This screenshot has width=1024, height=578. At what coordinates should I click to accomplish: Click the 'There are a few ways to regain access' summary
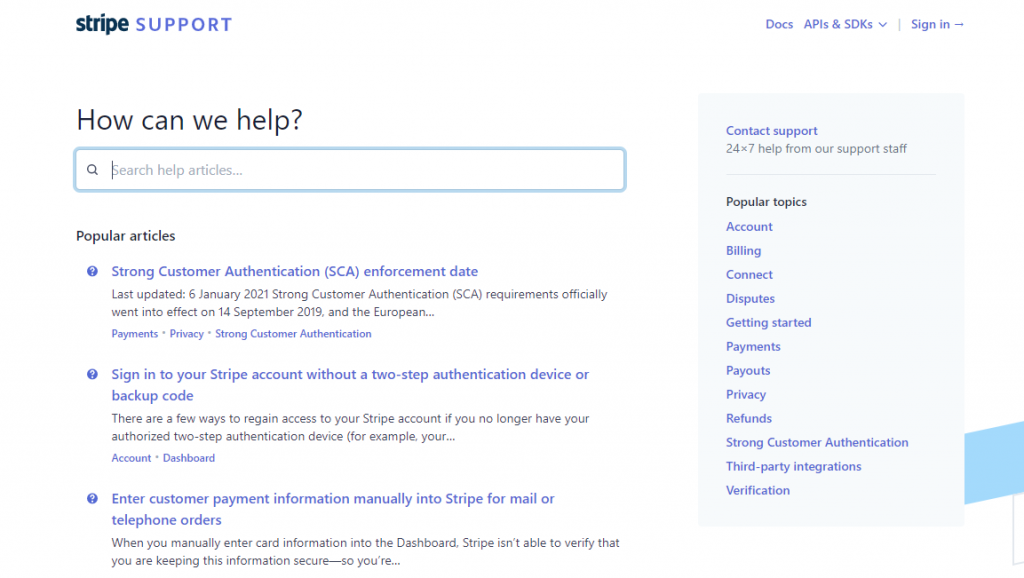tap(350, 427)
